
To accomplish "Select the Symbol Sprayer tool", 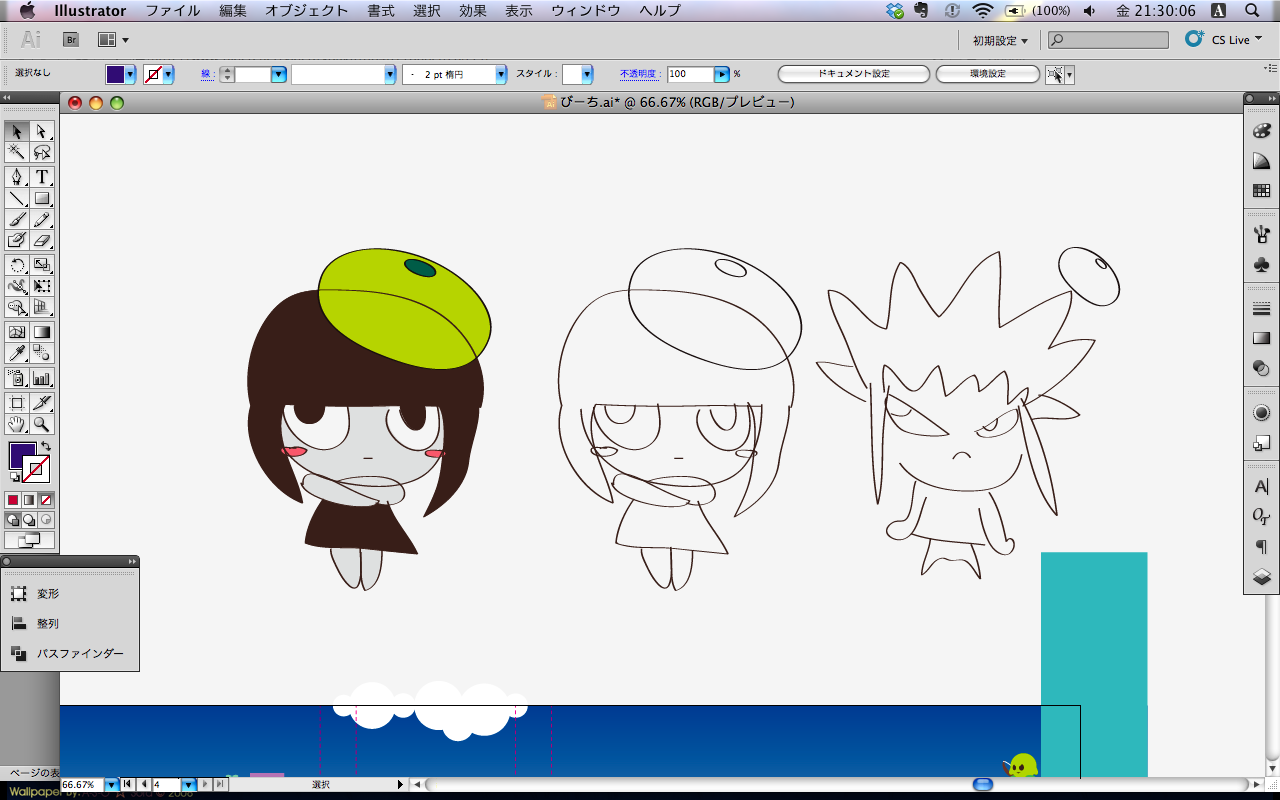I will [17, 378].
